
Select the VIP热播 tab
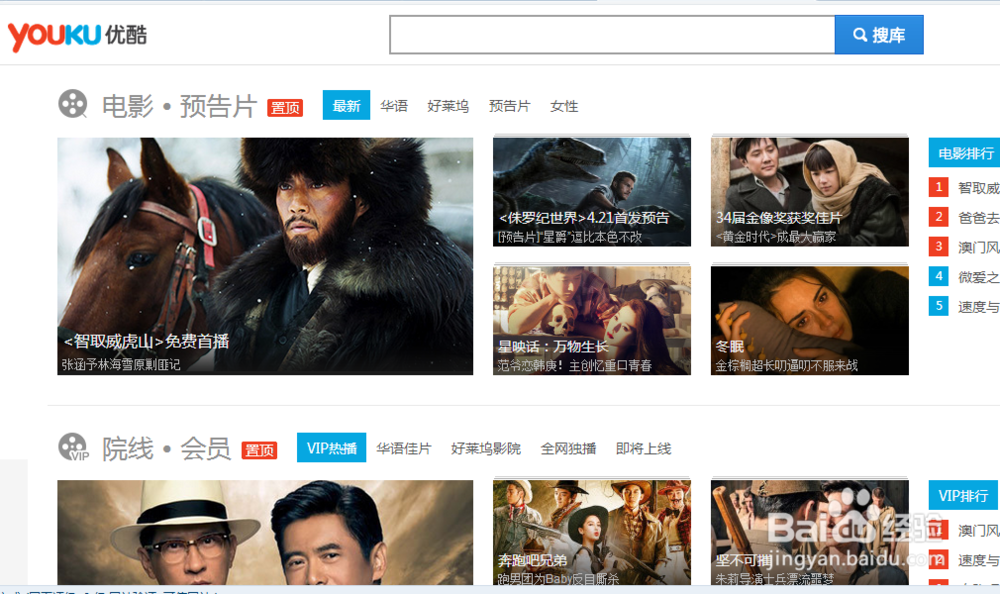pyautogui.click(x=332, y=448)
